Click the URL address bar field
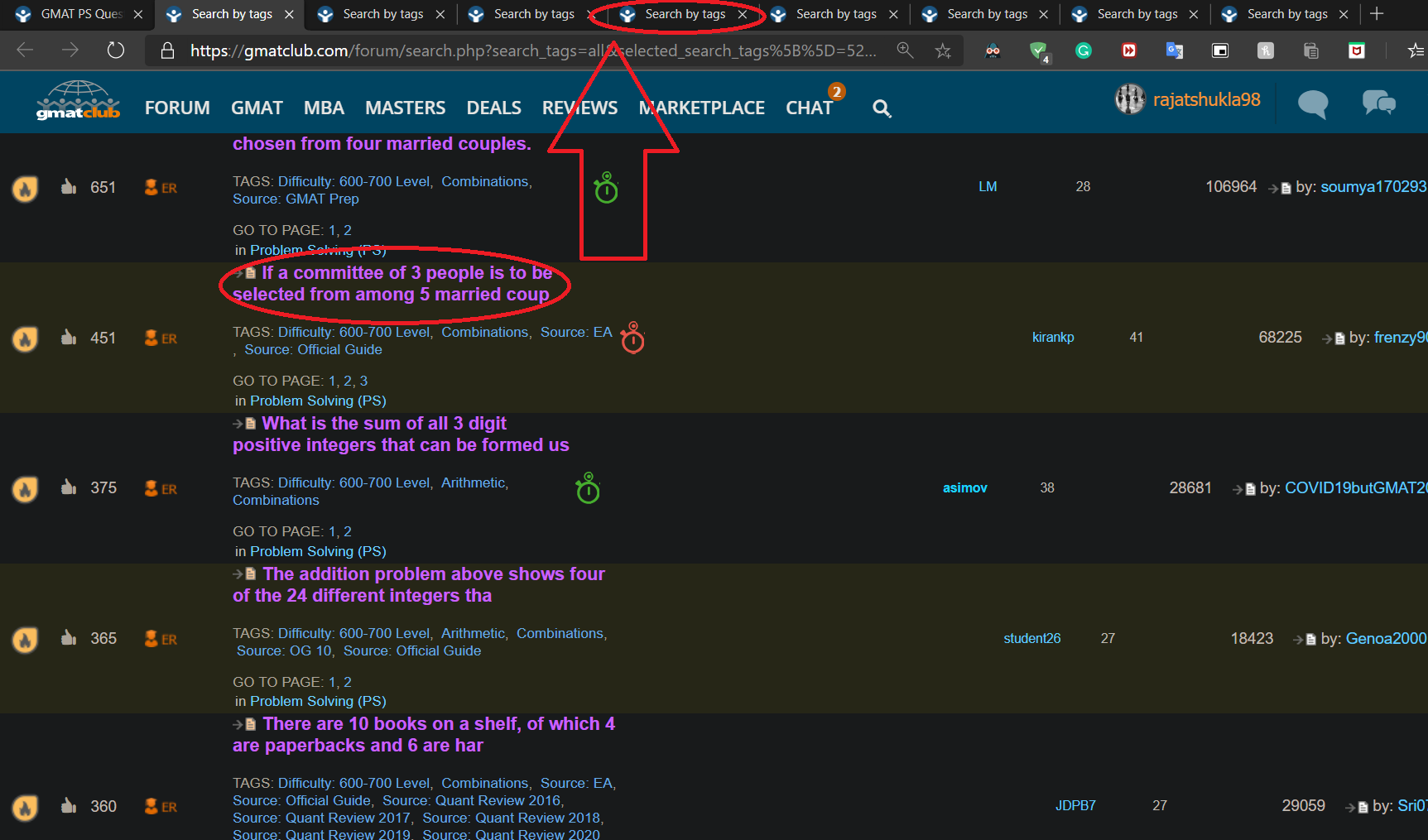 pos(530,51)
